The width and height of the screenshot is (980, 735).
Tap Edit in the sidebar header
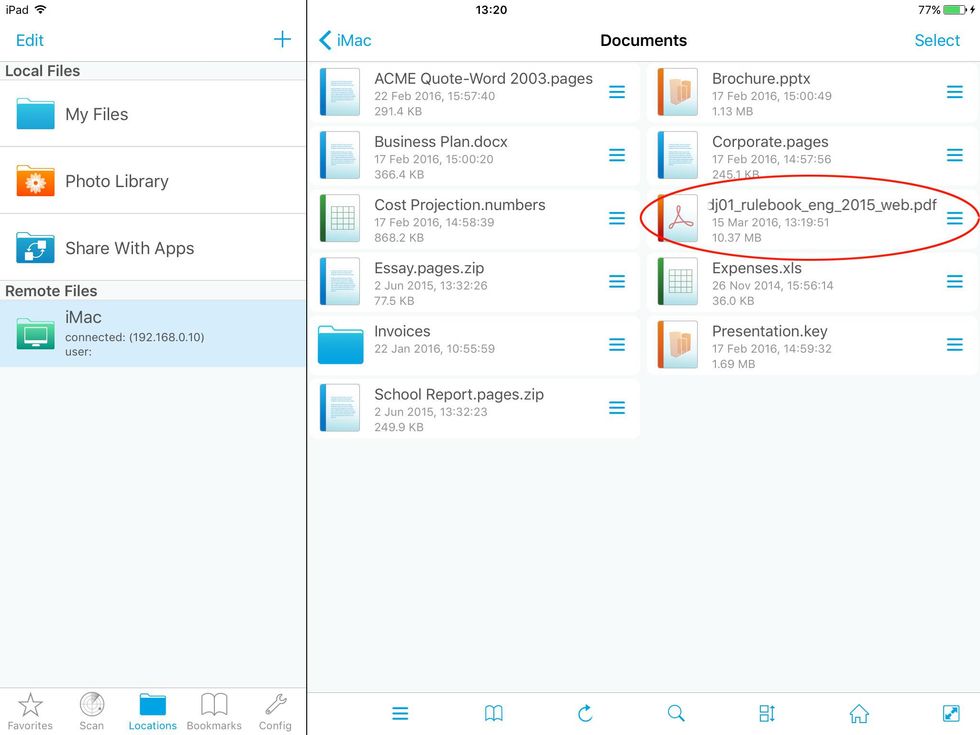tap(30, 40)
